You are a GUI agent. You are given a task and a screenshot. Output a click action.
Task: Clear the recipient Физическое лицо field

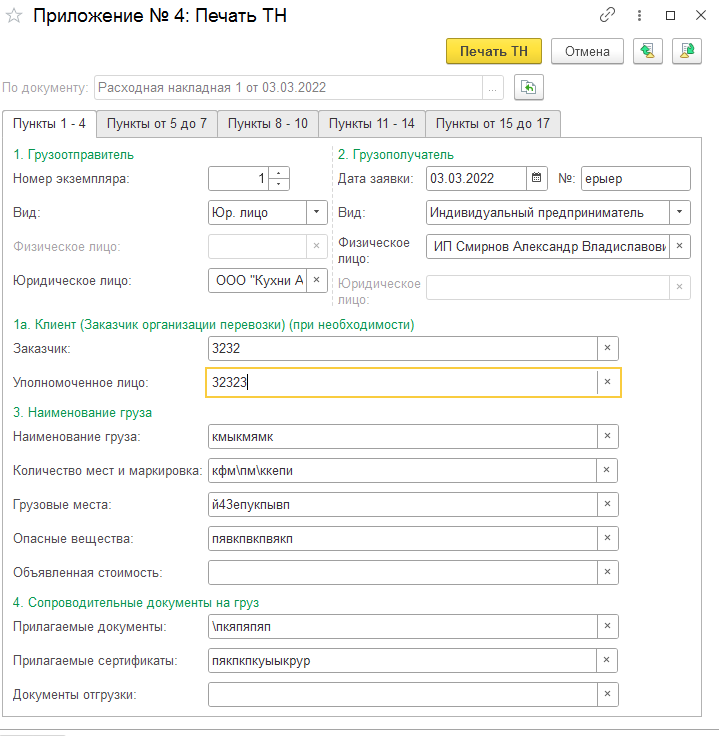click(680, 246)
